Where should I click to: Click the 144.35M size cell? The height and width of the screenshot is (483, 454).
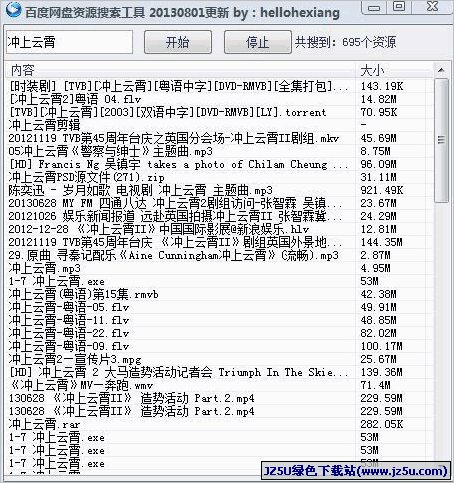point(381,242)
